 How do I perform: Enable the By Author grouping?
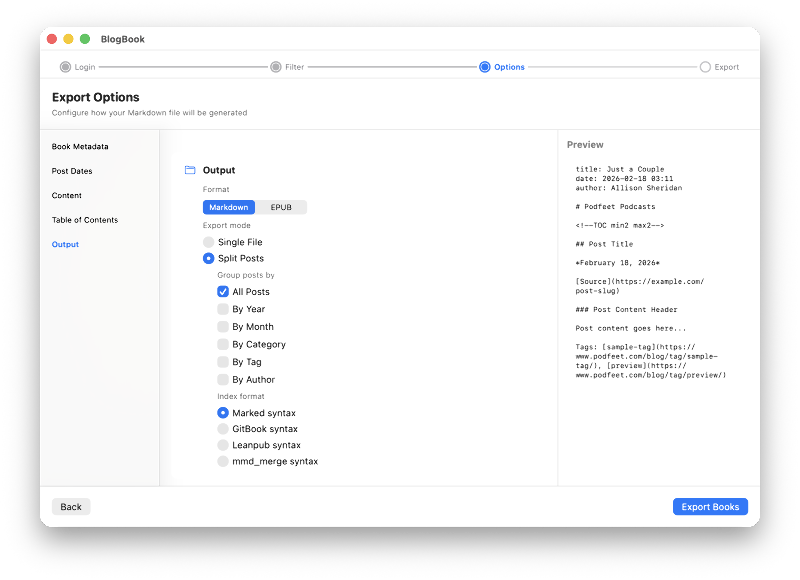(x=222, y=378)
